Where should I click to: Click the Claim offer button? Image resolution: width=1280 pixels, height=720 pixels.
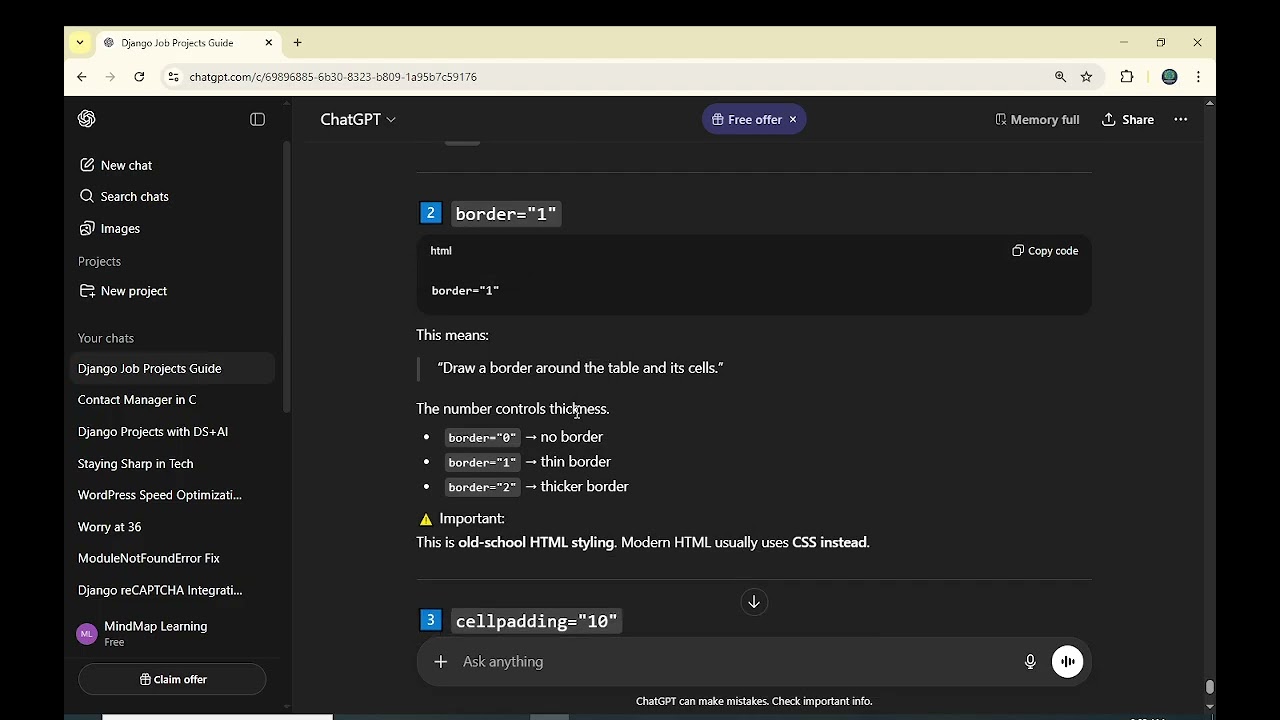[172, 680]
